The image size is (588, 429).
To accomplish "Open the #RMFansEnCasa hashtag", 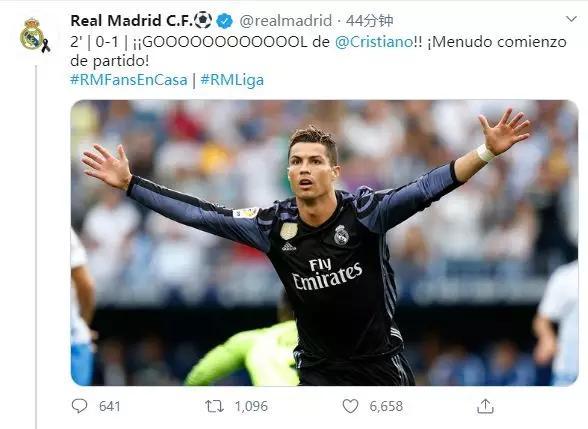I will click(x=129, y=80).
